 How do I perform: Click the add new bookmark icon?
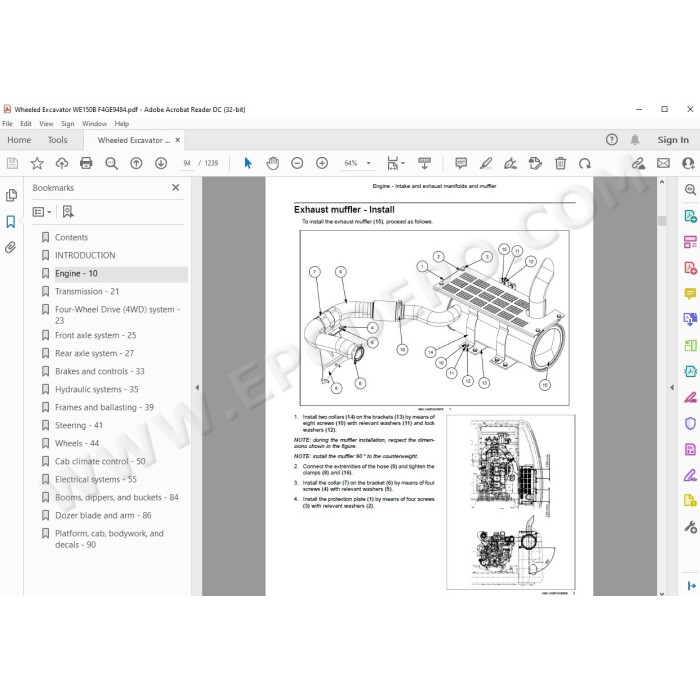coord(68,212)
